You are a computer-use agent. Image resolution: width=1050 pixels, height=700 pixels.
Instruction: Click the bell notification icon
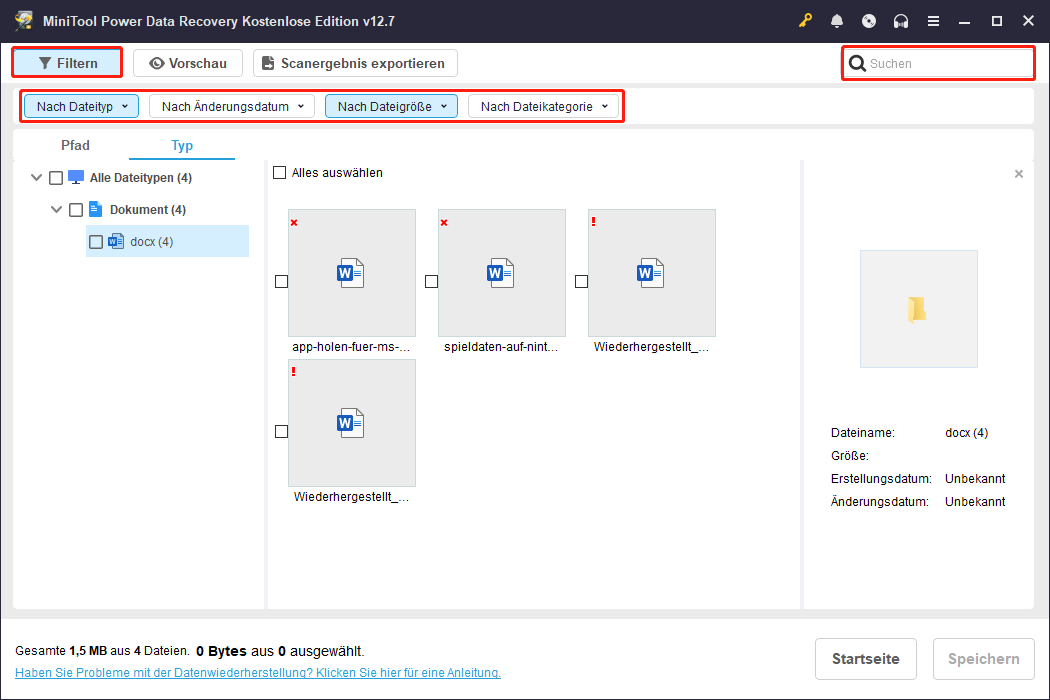[x=837, y=20]
